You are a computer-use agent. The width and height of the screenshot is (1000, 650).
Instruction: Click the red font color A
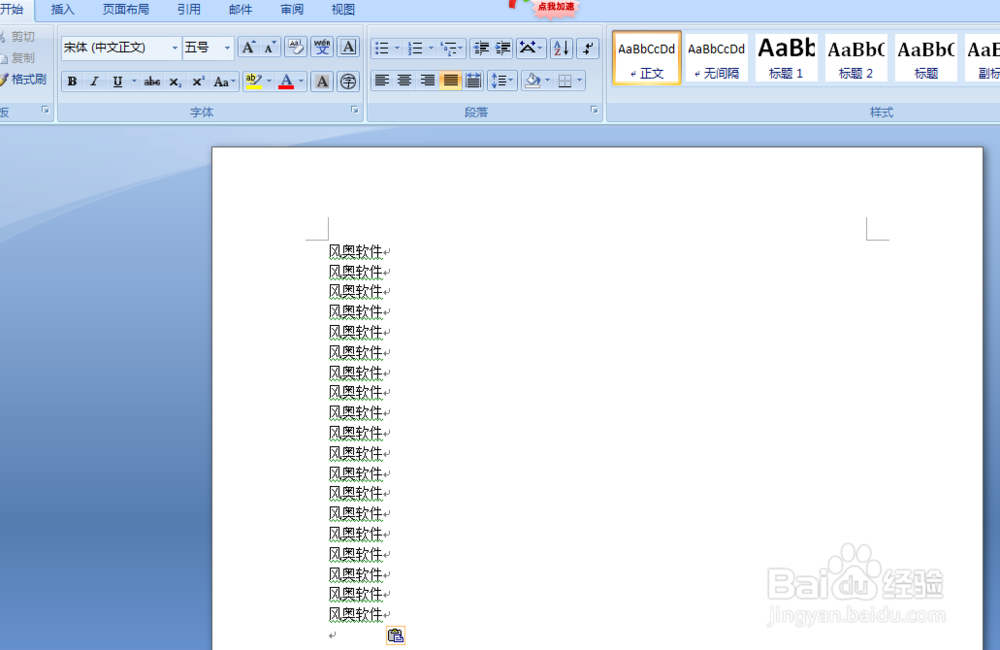[286, 82]
